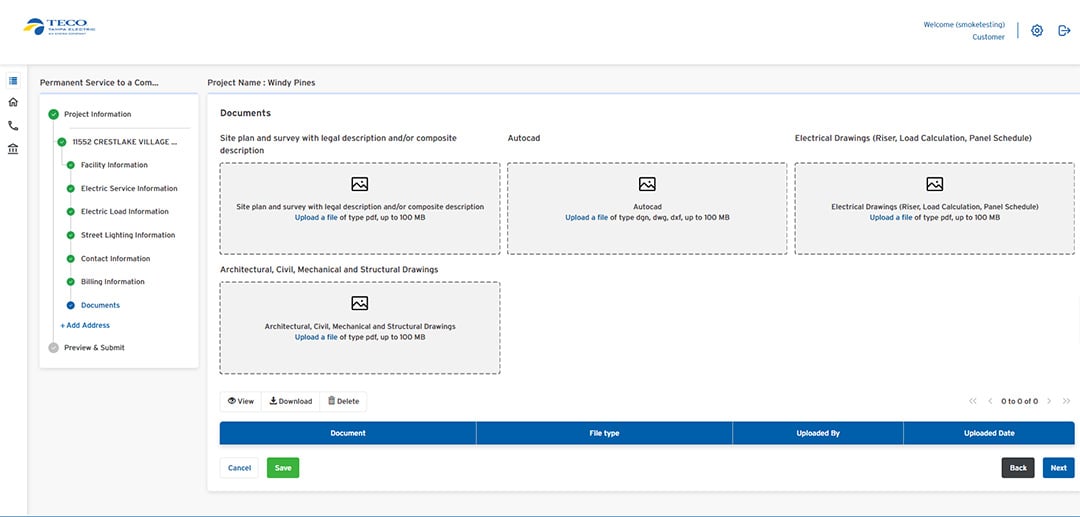This screenshot has width=1080, height=517.
Task: Click the Autocad upload image icon
Action: (x=647, y=184)
